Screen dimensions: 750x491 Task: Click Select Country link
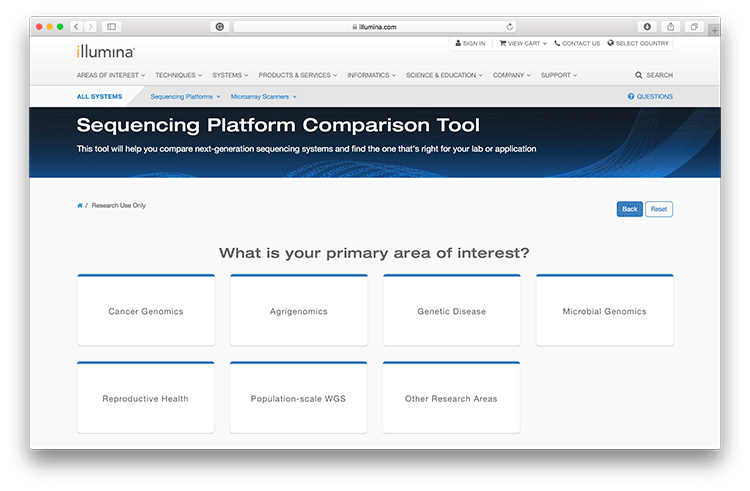638,44
